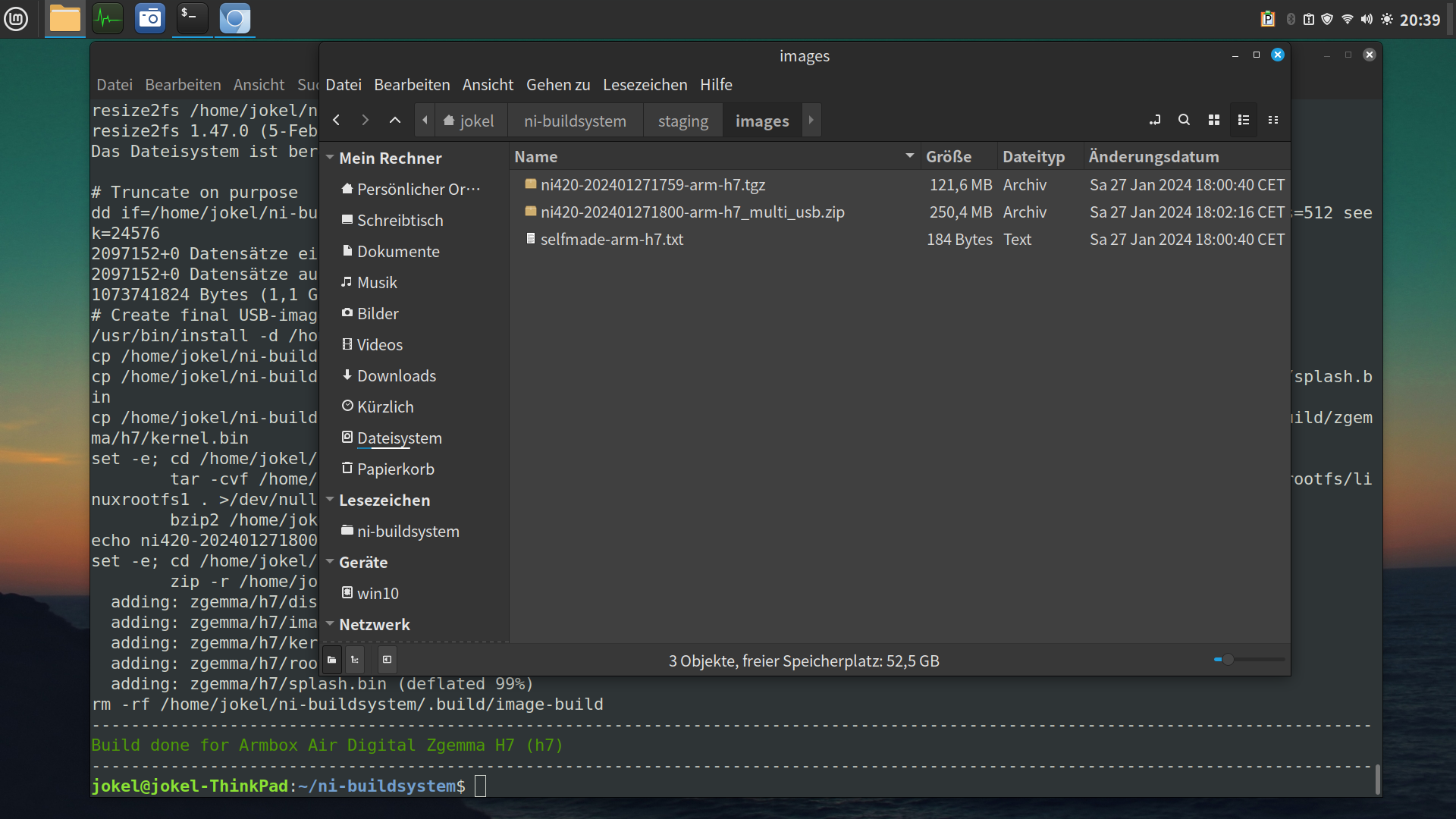This screenshot has height=819, width=1456.
Task: Jump to the staging path button
Action: coord(682,121)
